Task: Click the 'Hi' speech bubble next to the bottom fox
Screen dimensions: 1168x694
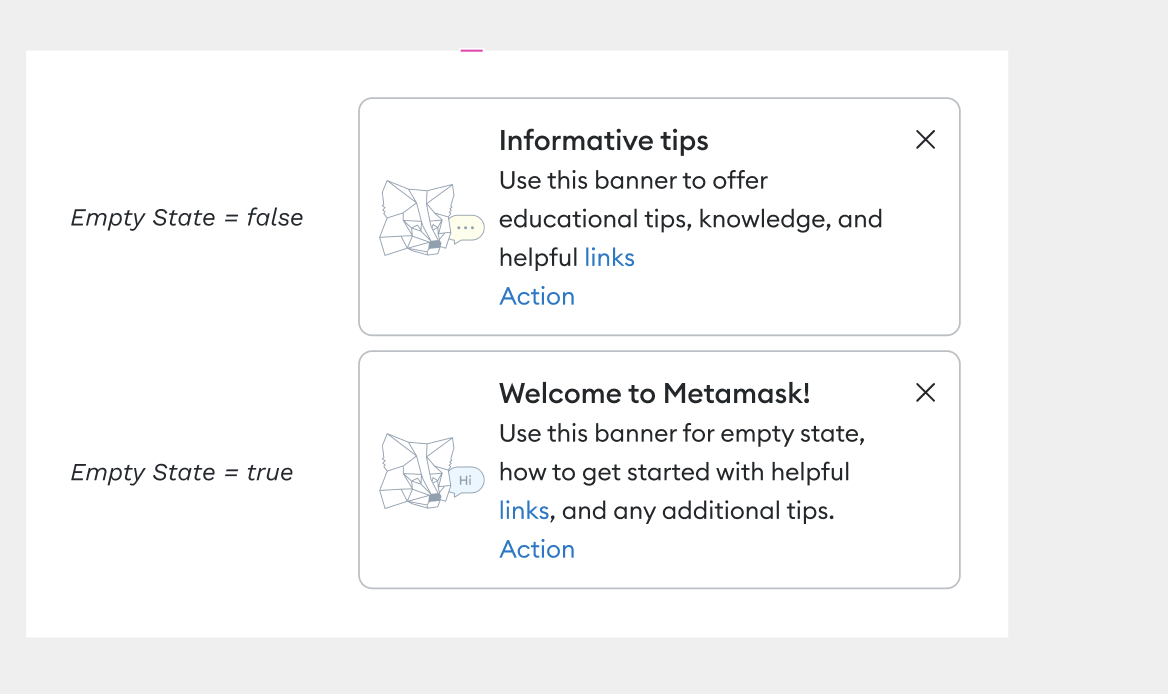Action: pos(465,480)
